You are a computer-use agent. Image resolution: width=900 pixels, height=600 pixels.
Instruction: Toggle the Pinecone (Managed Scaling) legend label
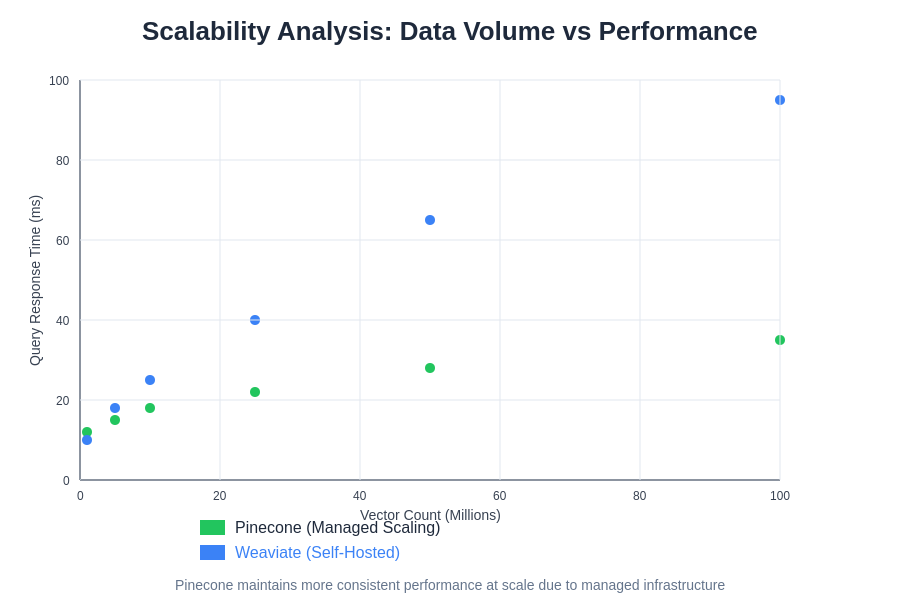point(337,529)
